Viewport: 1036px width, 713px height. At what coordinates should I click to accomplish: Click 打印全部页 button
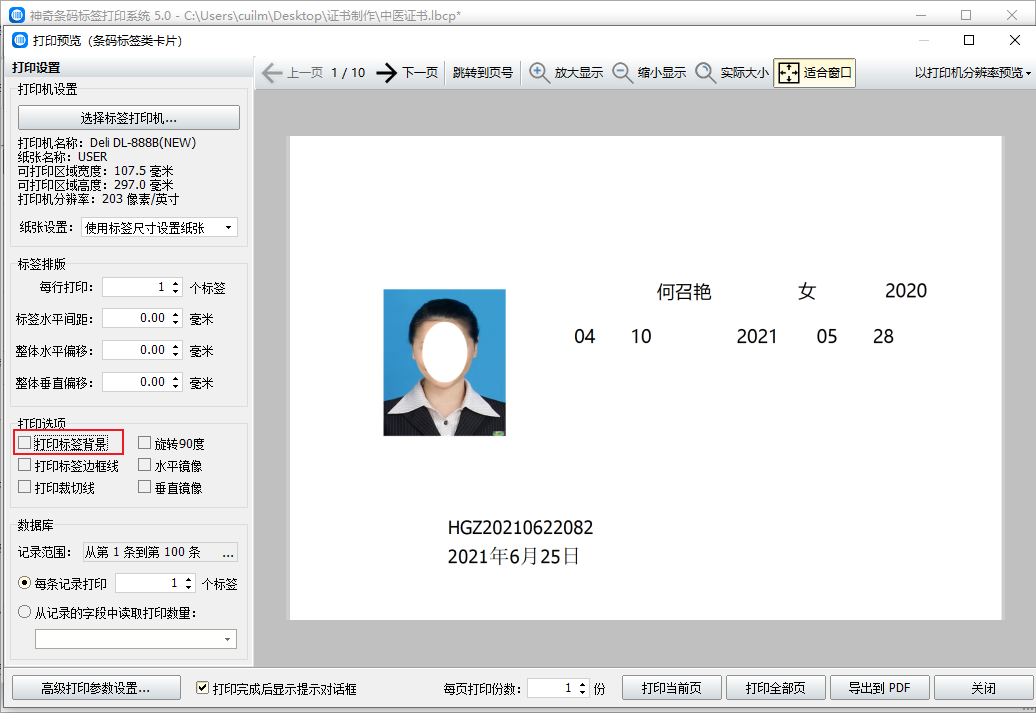point(776,688)
